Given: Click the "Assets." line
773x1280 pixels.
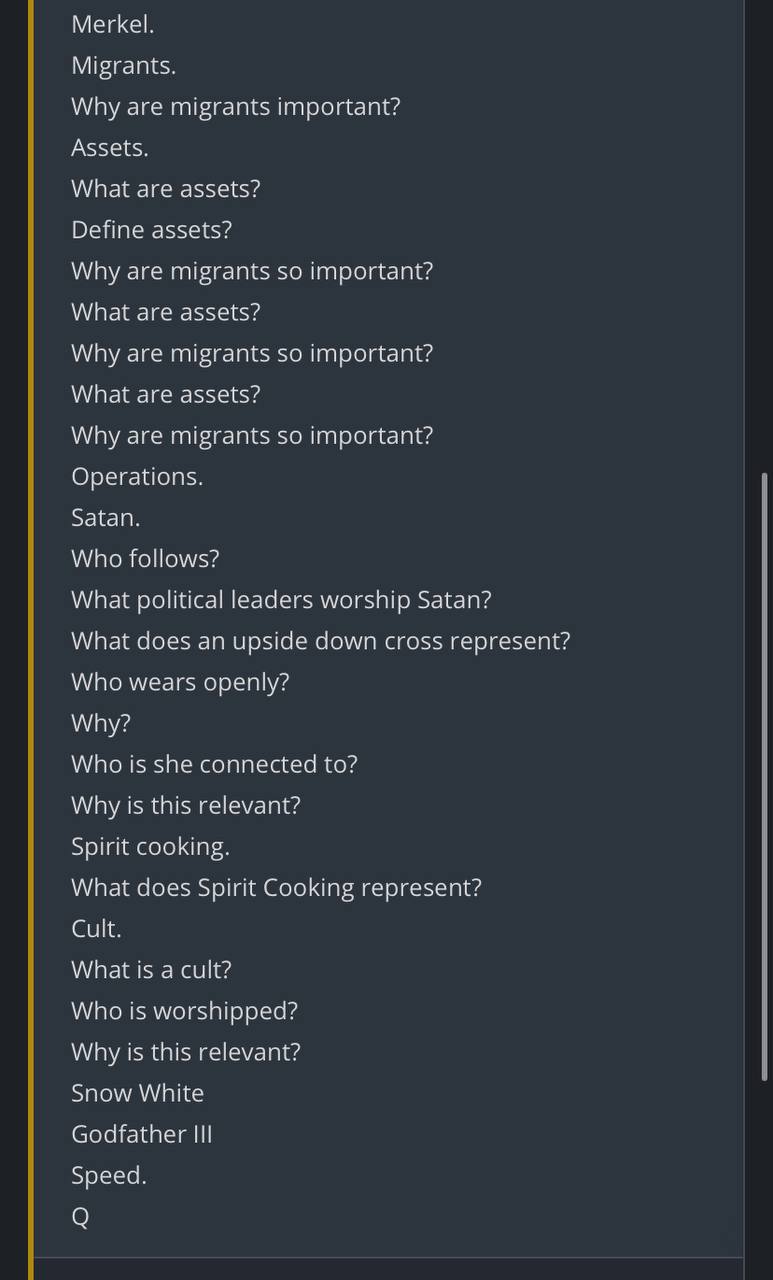Looking at the screenshot, I should [109, 147].
